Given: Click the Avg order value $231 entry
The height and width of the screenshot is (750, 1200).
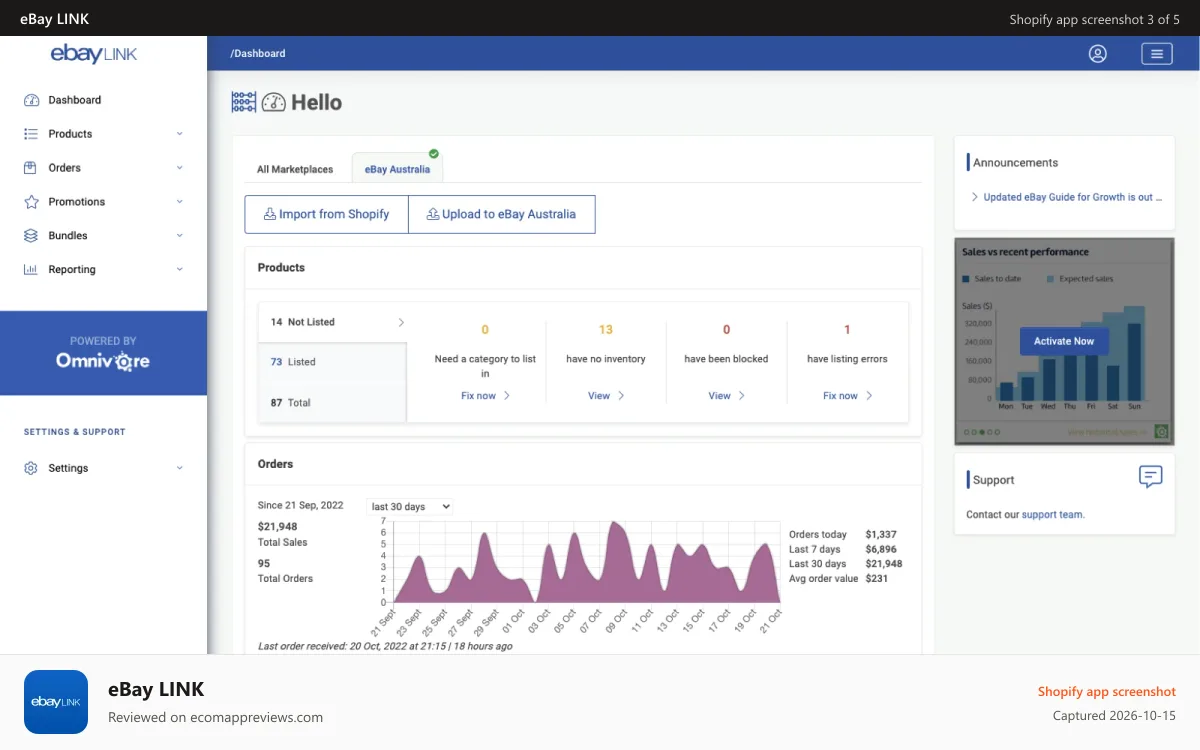Looking at the screenshot, I should tap(839, 578).
